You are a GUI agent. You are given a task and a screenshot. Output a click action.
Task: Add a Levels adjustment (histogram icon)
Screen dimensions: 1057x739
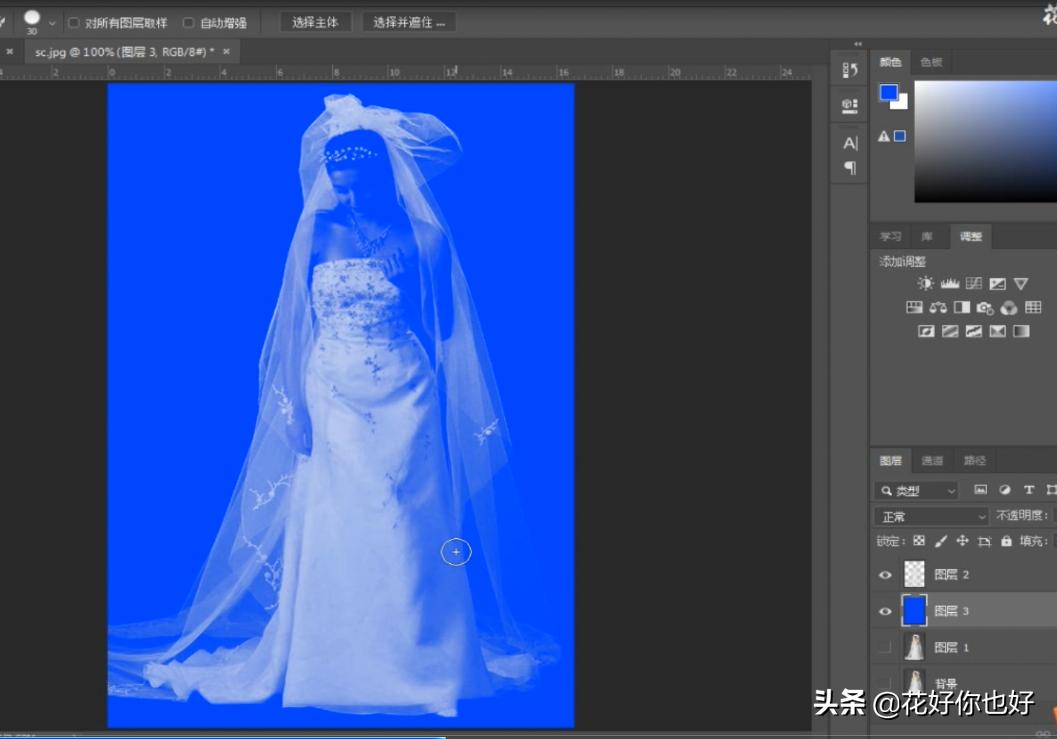pyautogui.click(x=949, y=284)
